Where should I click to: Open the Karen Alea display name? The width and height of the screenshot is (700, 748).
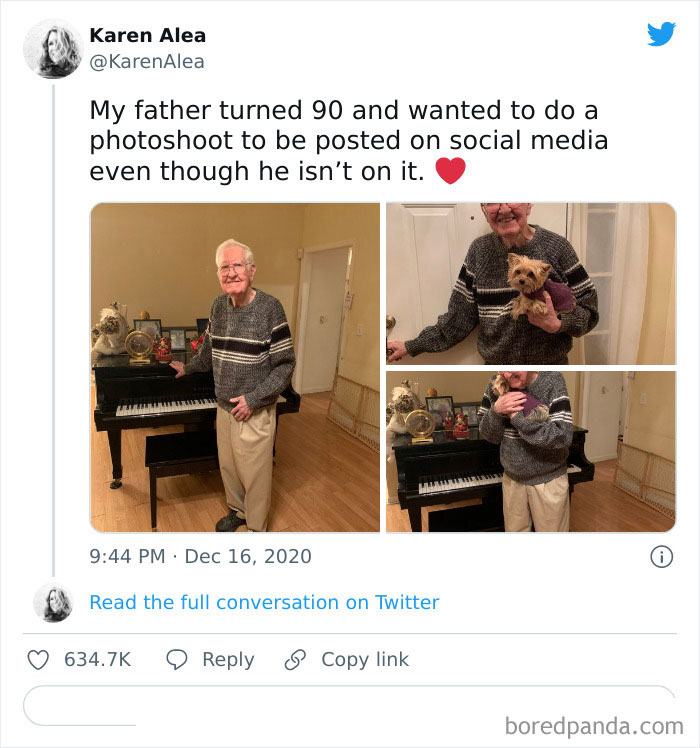coord(147,35)
